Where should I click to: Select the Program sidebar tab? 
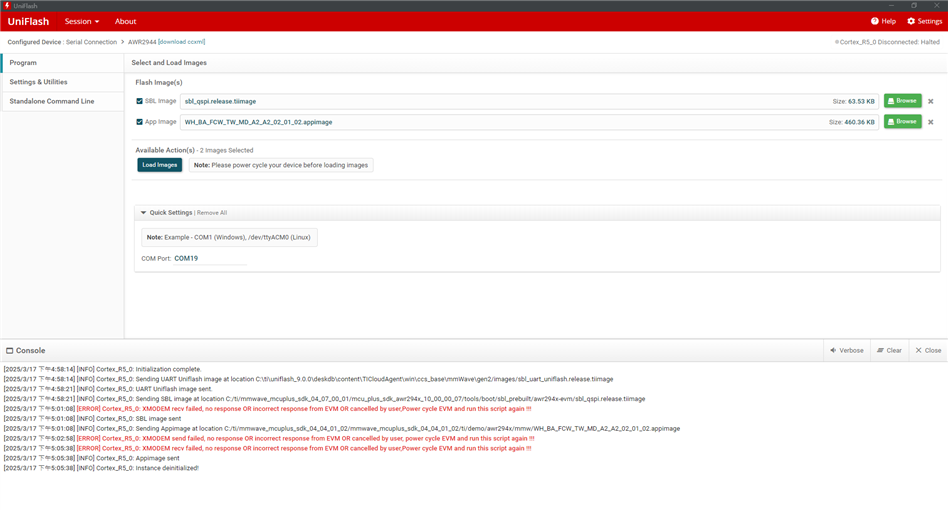62,63
